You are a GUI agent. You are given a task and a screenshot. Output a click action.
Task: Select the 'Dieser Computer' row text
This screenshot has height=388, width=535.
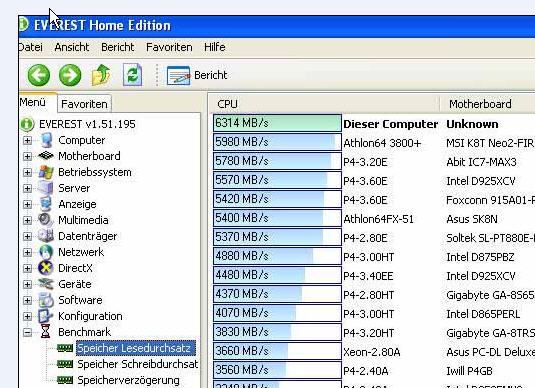pos(390,124)
